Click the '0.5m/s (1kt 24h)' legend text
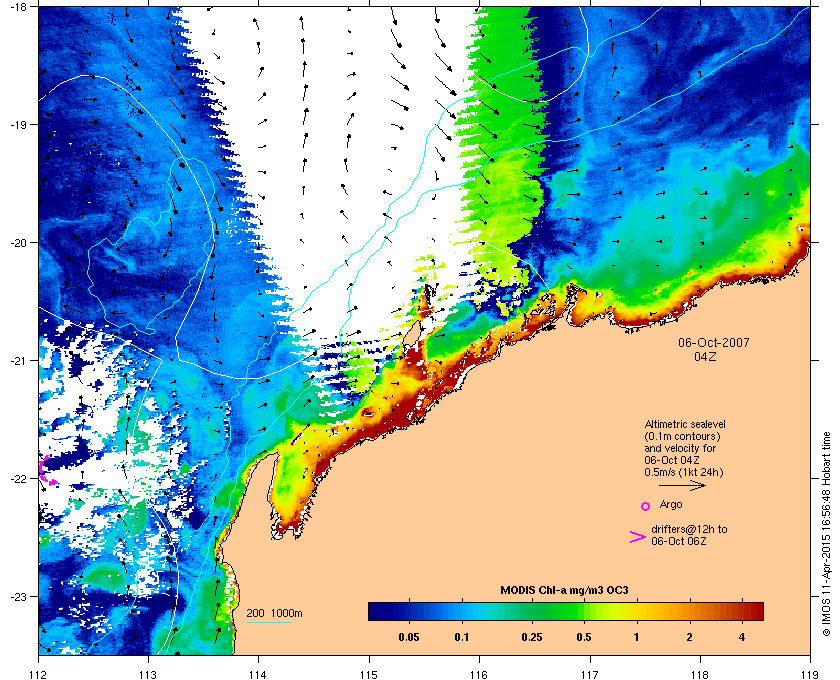Viewport: 840px width, 680px height. [x=684, y=472]
